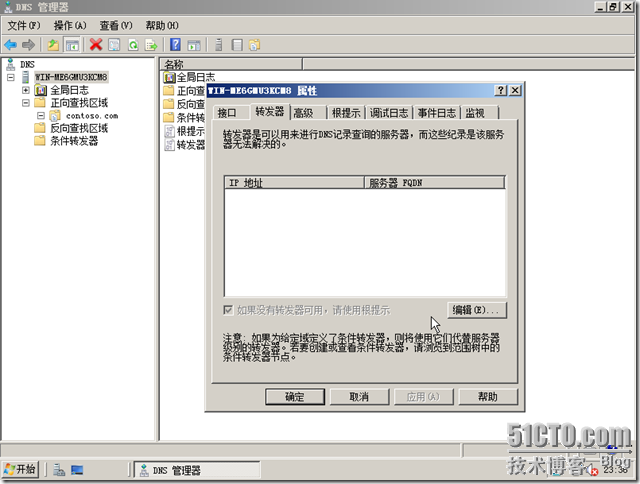640x484 pixels.
Task: Toggle the console tree pane icon
Action: (x=72, y=44)
